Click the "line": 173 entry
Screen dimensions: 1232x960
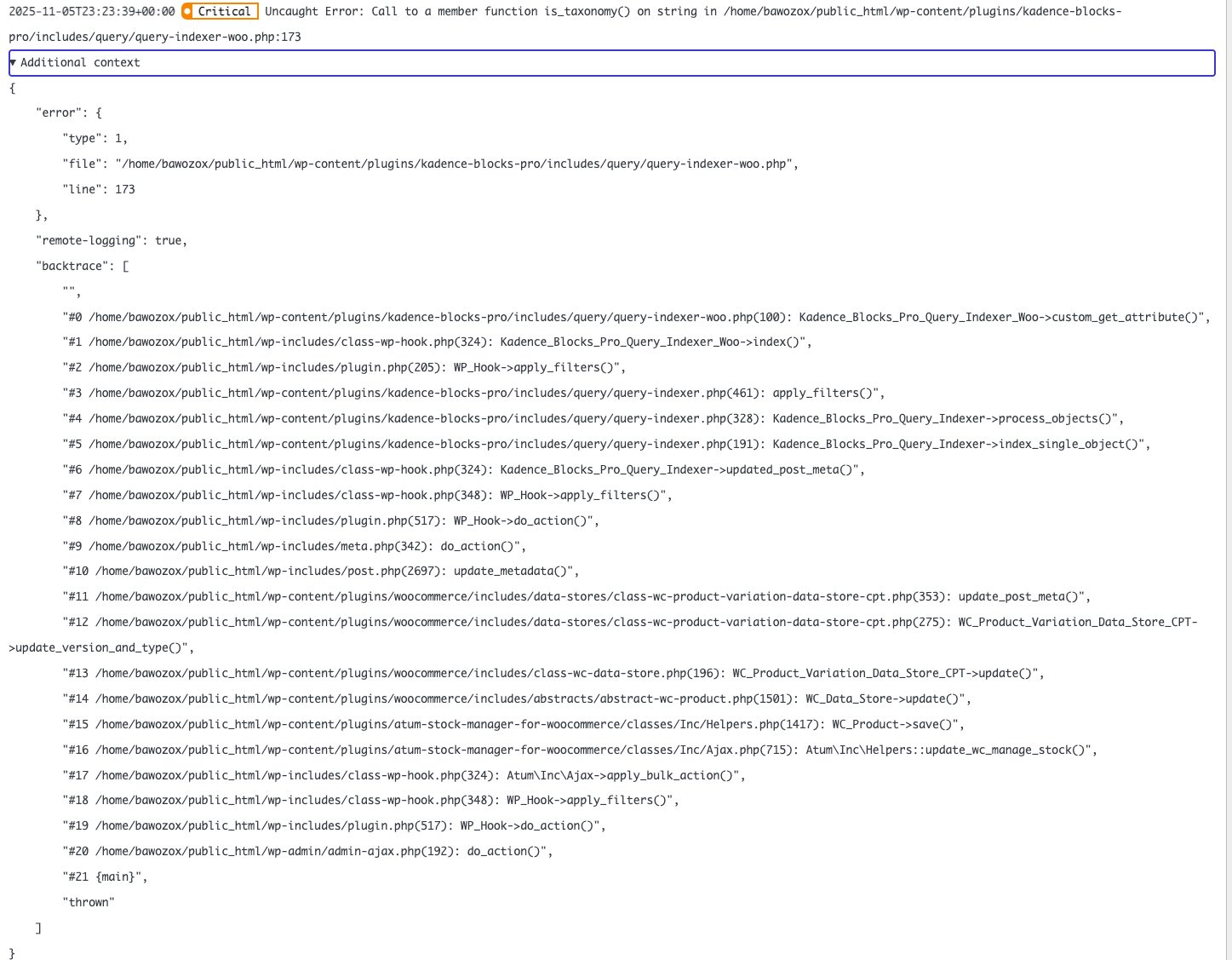(98, 189)
